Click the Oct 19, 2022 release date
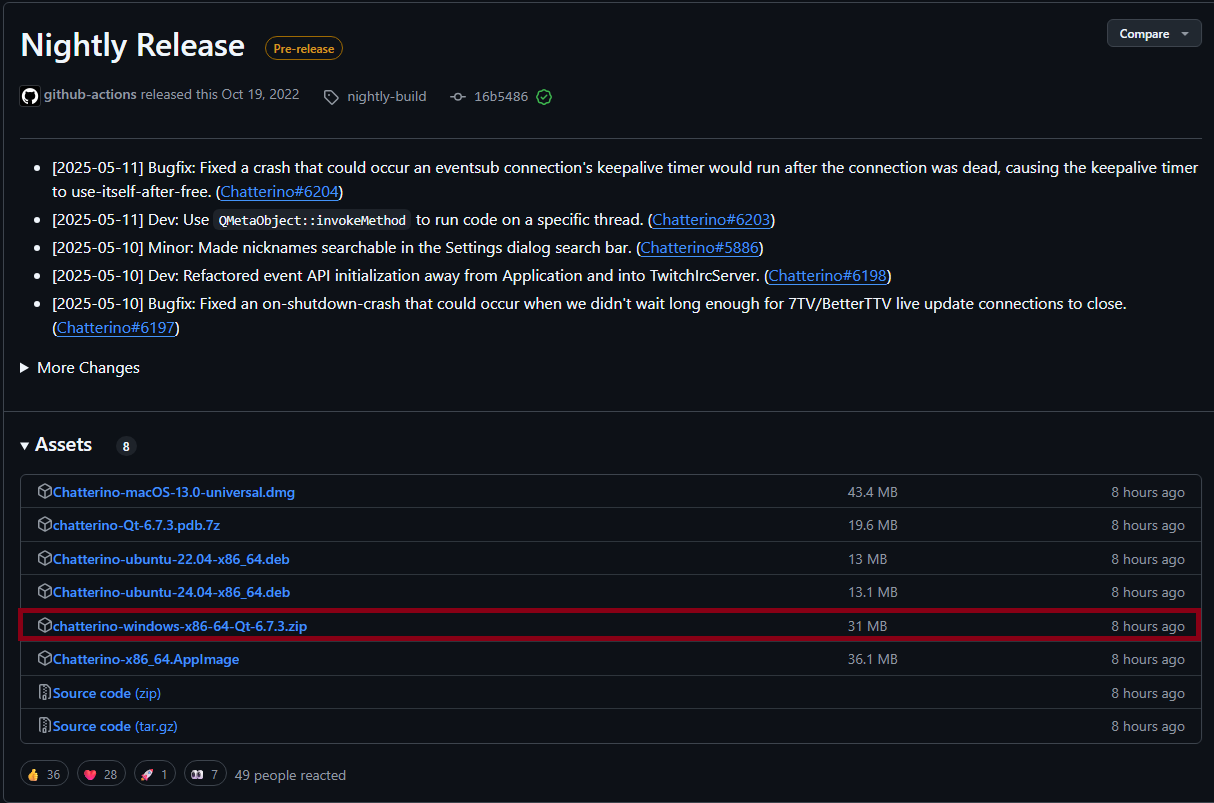This screenshot has width=1214, height=803. pos(260,95)
